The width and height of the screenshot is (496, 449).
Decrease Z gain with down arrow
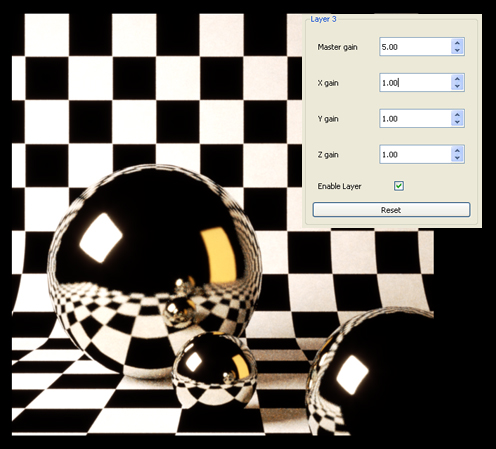[457, 158]
